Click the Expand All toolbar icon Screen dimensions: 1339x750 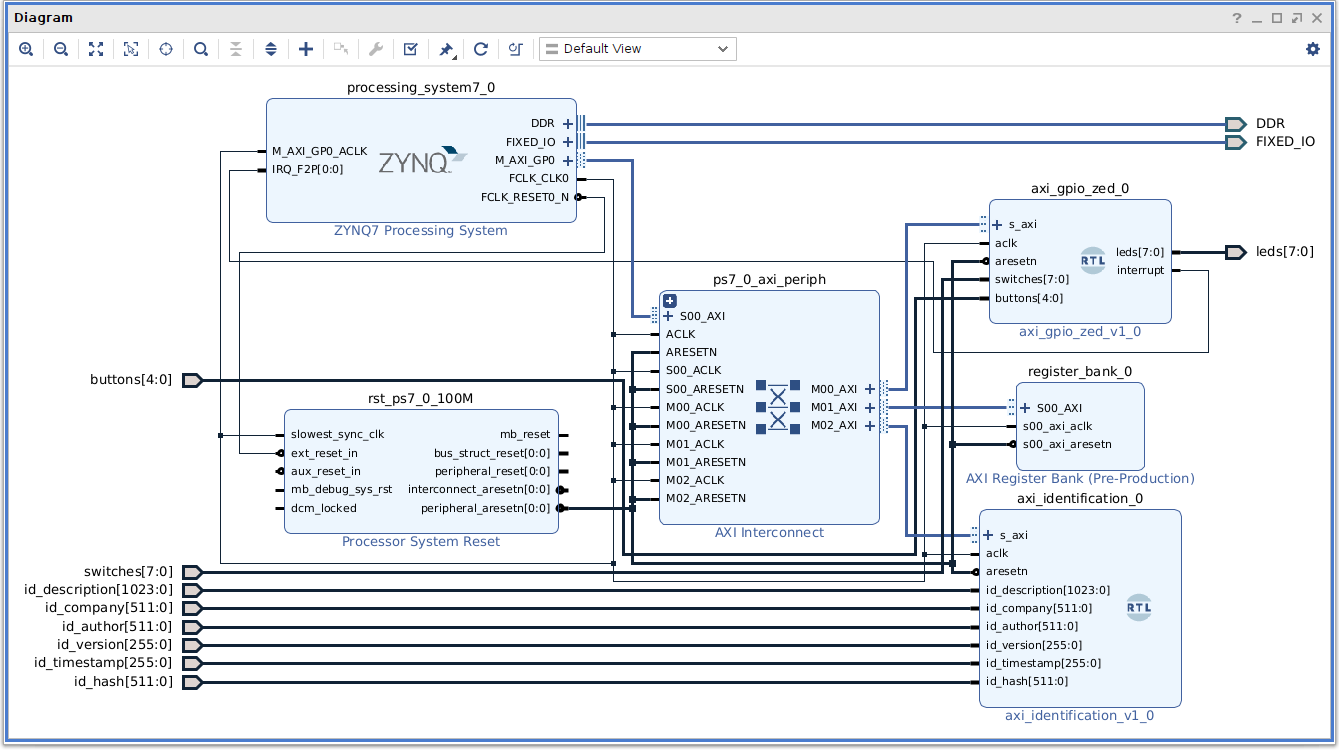tap(271, 49)
